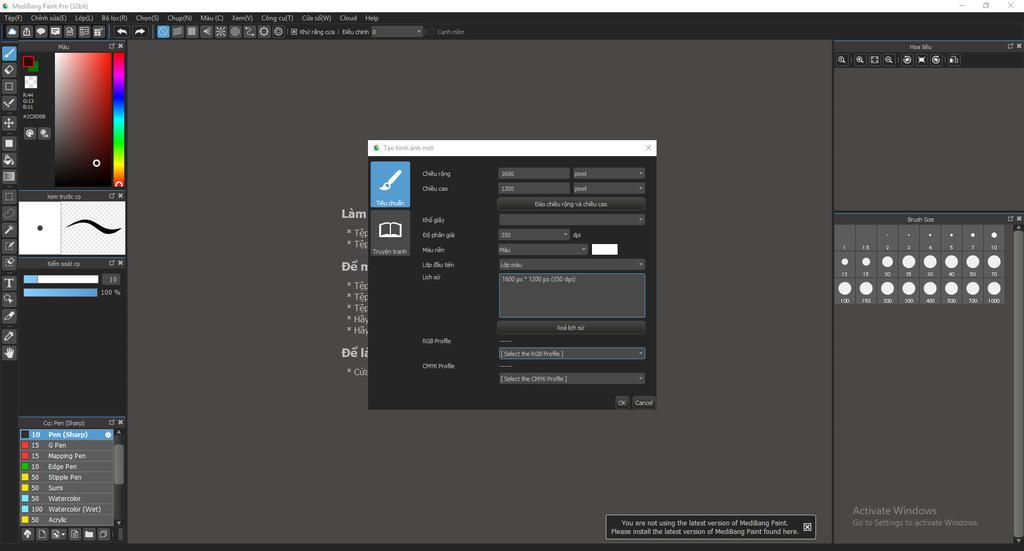Click the brush opacity 100 % slider
Screen dimensions: 1024x551
(x=61, y=292)
